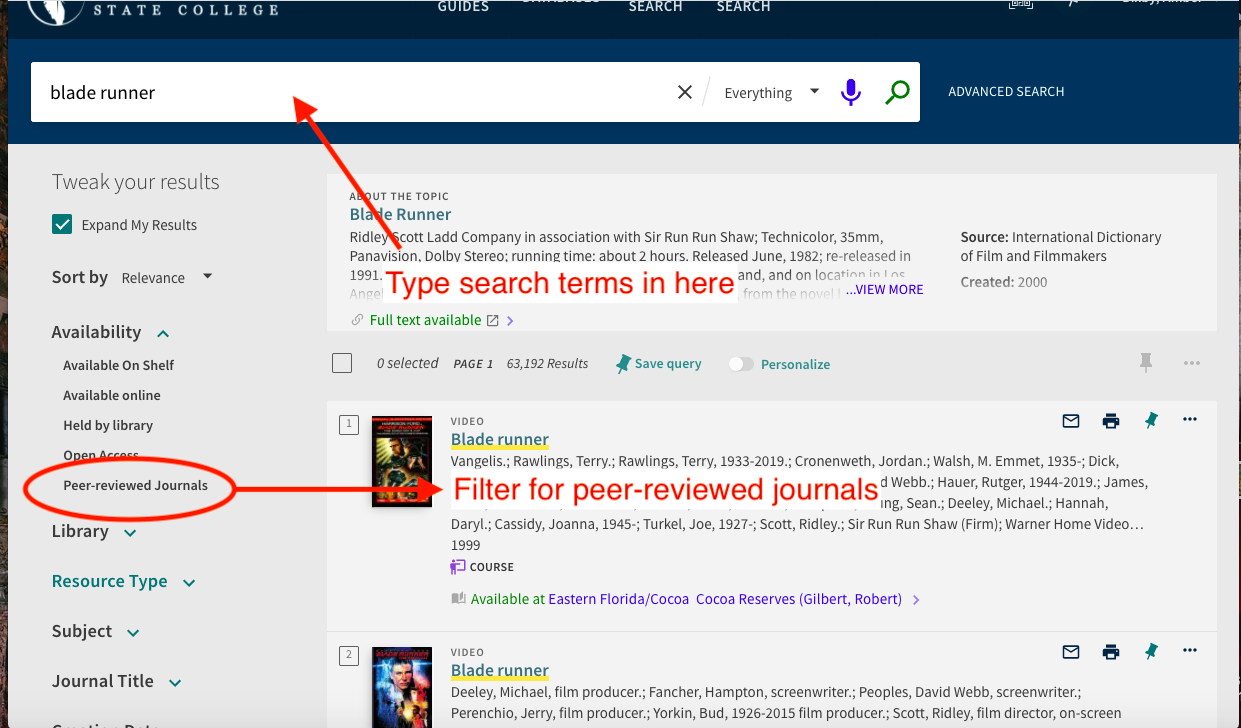Pin the second Blade runner record
Image resolution: width=1241 pixels, height=728 pixels.
coord(1151,652)
